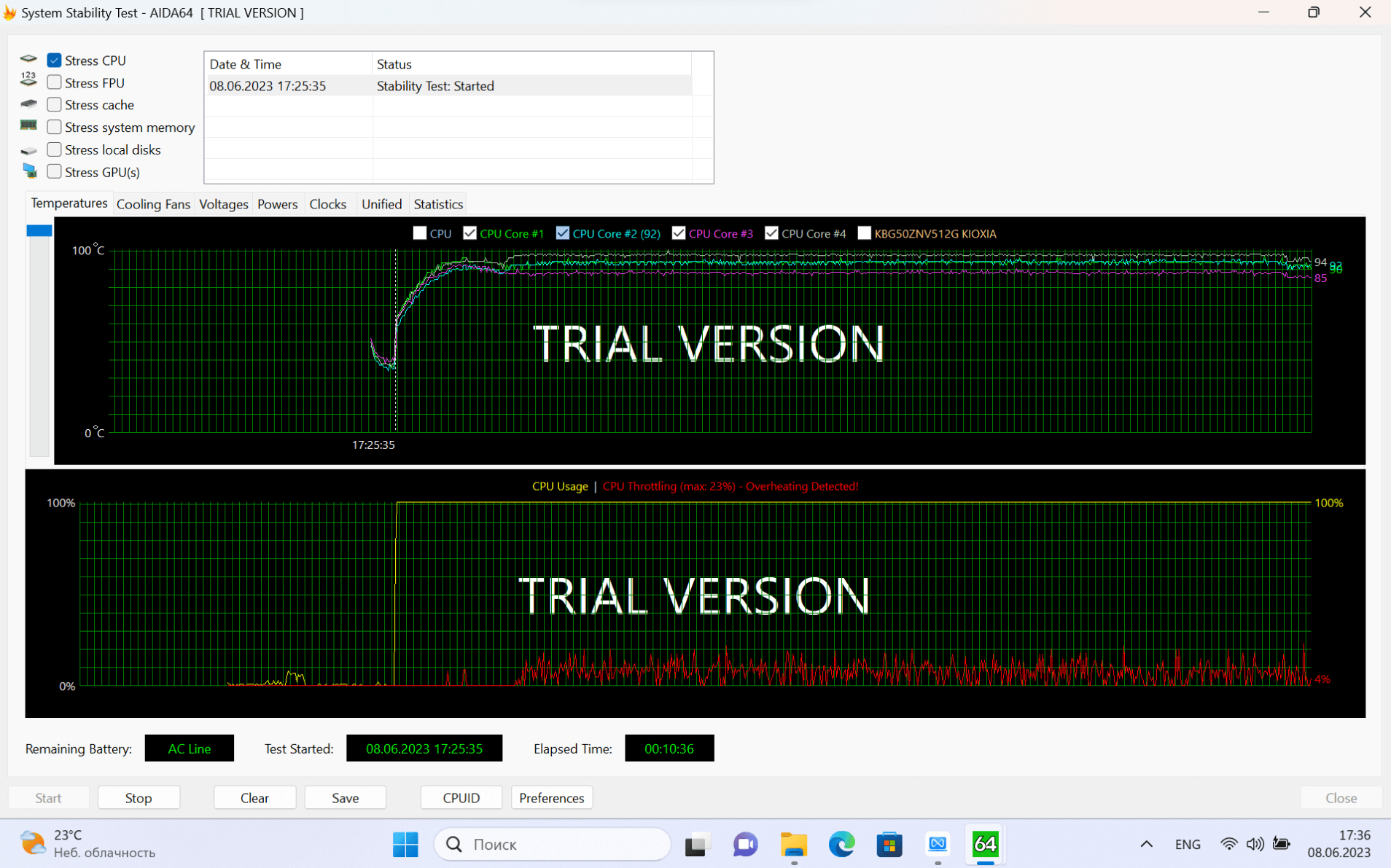Stop the stability test
The image size is (1391, 868).
pos(139,798)
